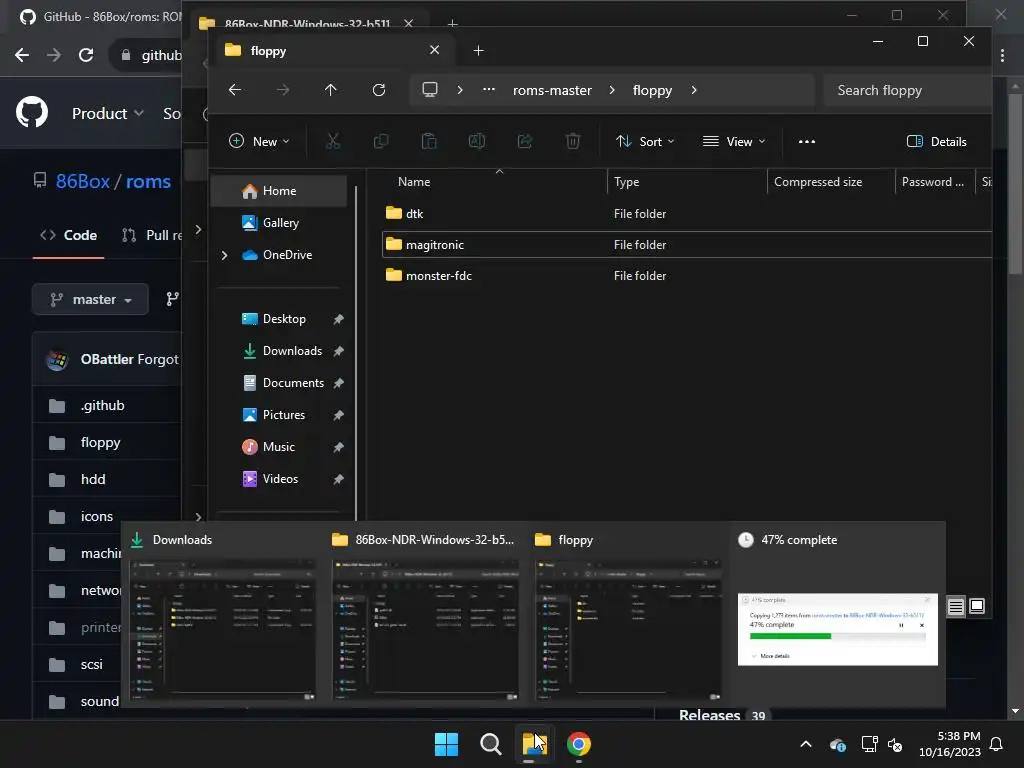Click the 86Box owner link on GitHub

82,182
